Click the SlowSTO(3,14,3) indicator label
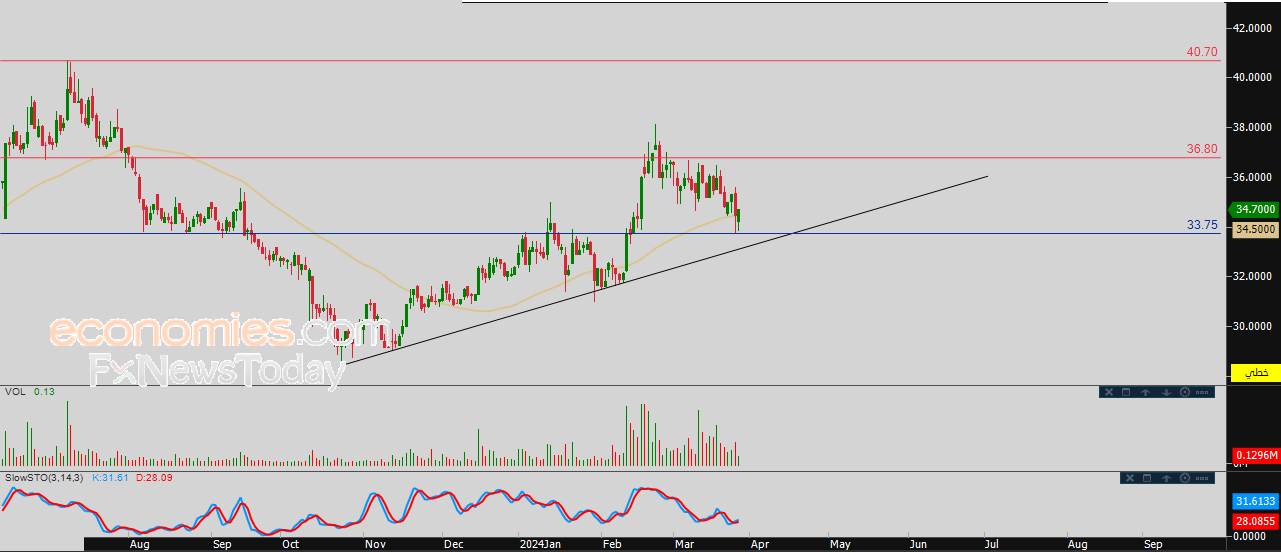The height and width of the screenshot is (552, 1281). click(x=45, y=478)
